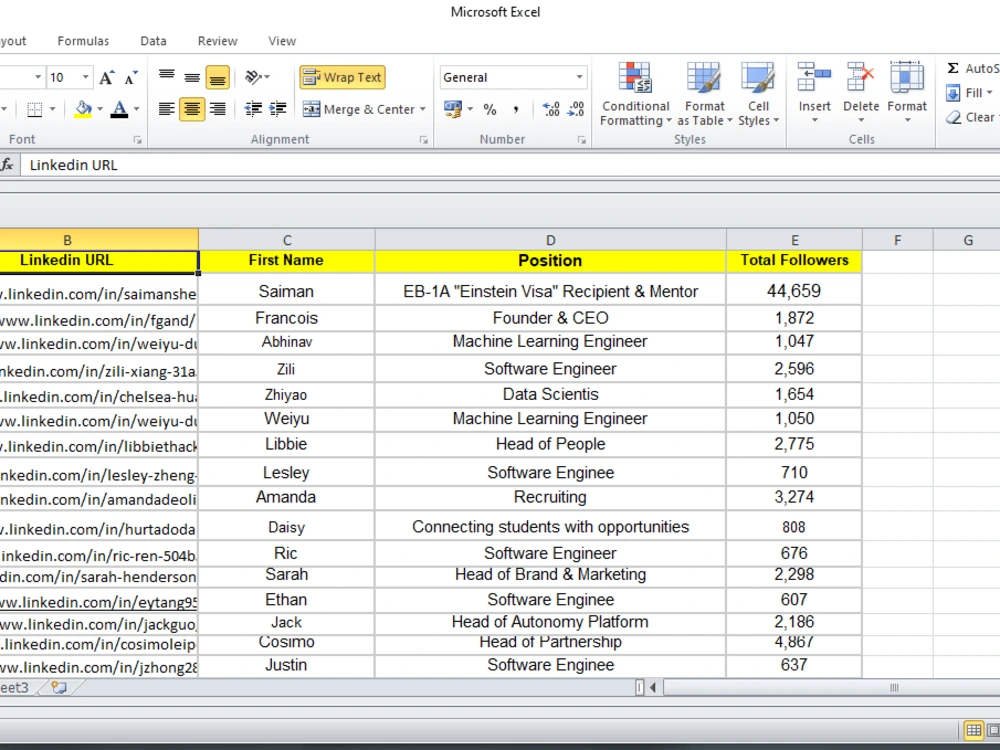Apply top vertical alignment
Image resolution: width=1000 pixels, height=750 pixels.
(x=166, y=77)
